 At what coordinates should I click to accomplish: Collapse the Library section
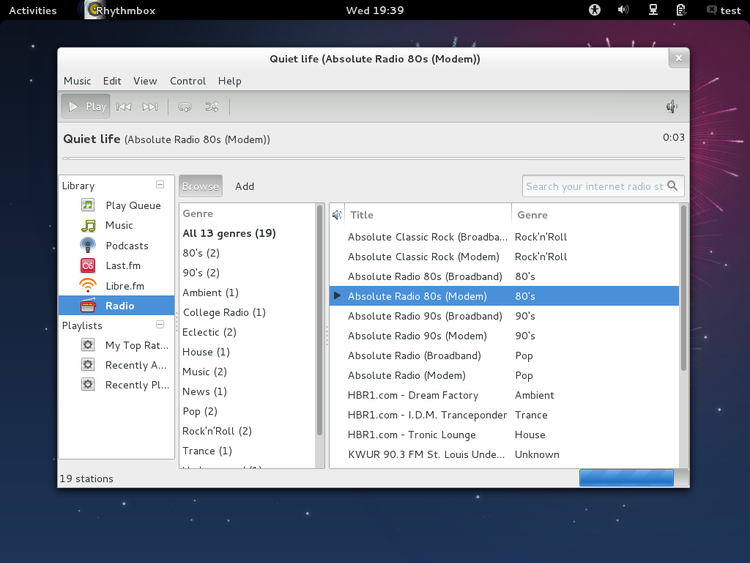pyautogui.click(x=160, y=185)
